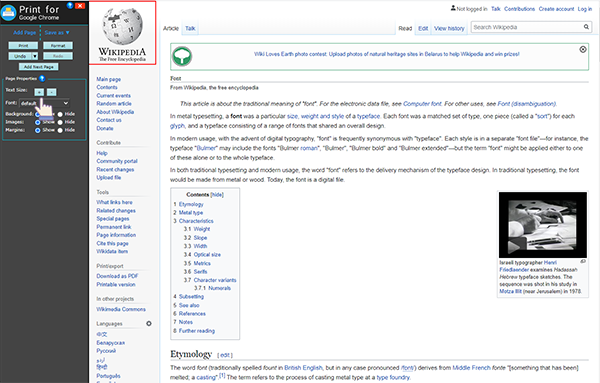The width and height of the screenshot is (600, 383).
Task: Select Hide for Background
Action: coord(60,114)
